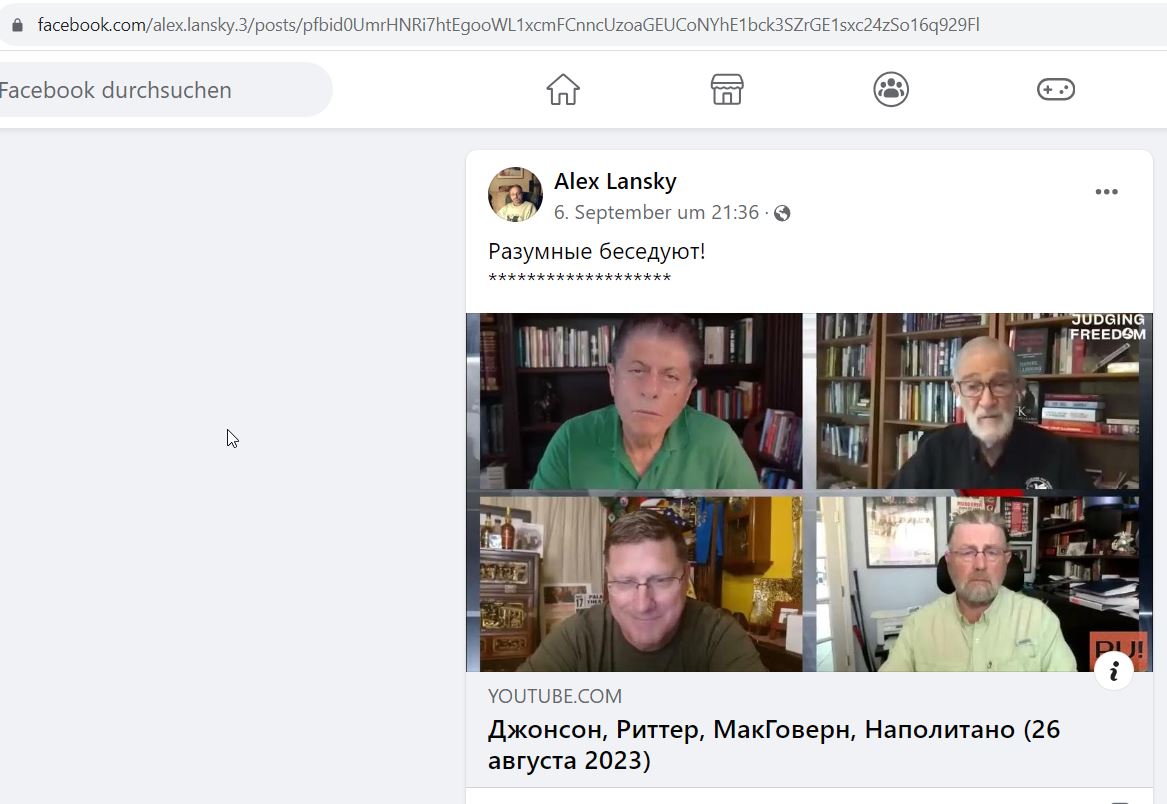This screenshot has width=1167, height=804.
Task: Open the three-dot post options menu
Action: pos(1107,192)
